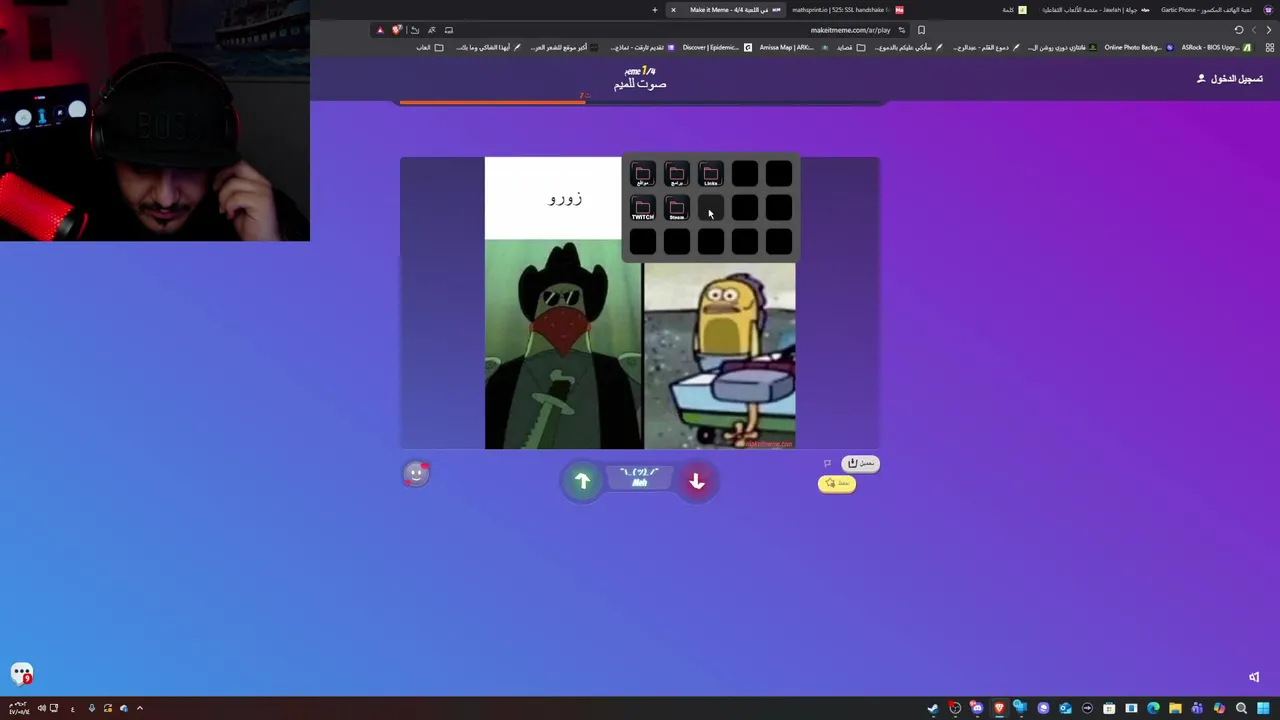The width and height of the screenshot is (1280, 720).
Task: Open the second folder in the overlay's top row
Action: (677, 175)
